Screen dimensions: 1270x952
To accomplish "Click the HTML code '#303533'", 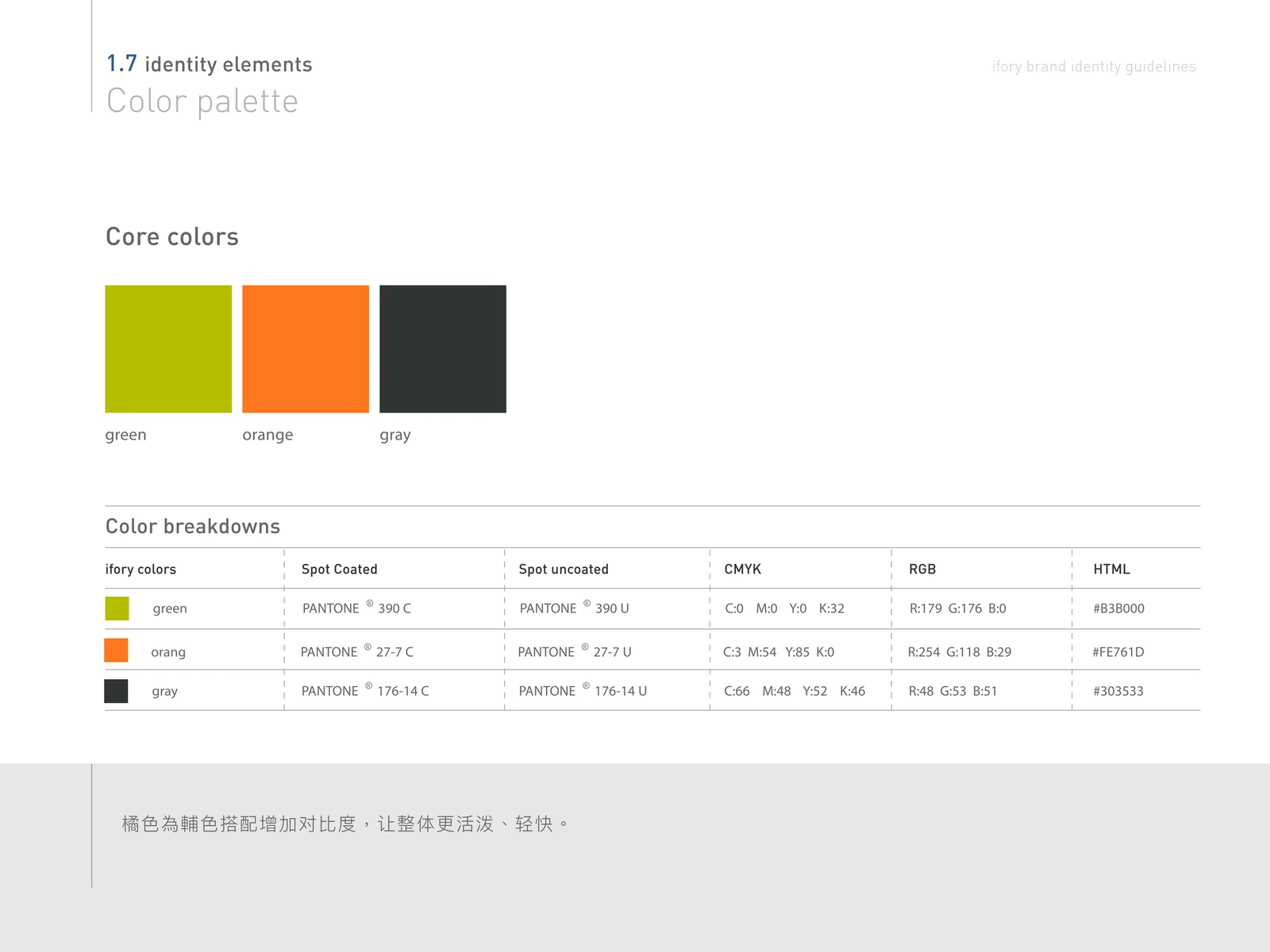I will coord(1118,691).
